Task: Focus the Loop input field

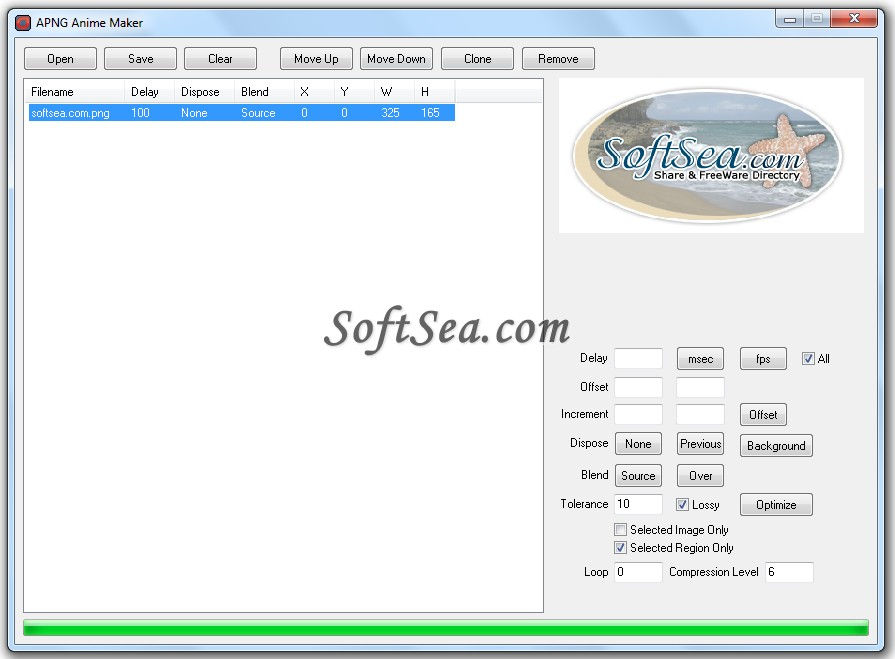Action: coord(638,572)
